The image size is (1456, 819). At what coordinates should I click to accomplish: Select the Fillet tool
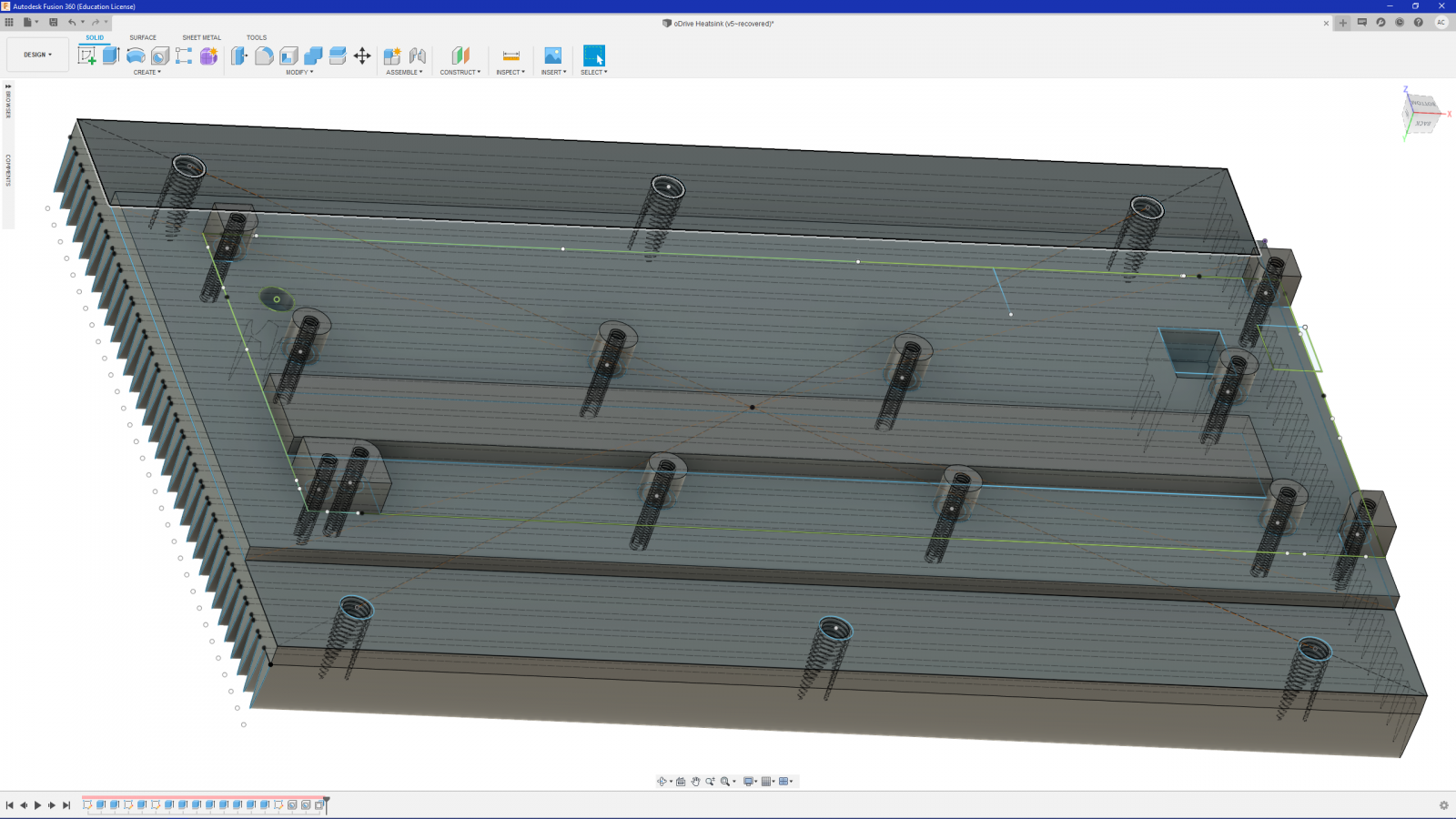coord(264,56)
